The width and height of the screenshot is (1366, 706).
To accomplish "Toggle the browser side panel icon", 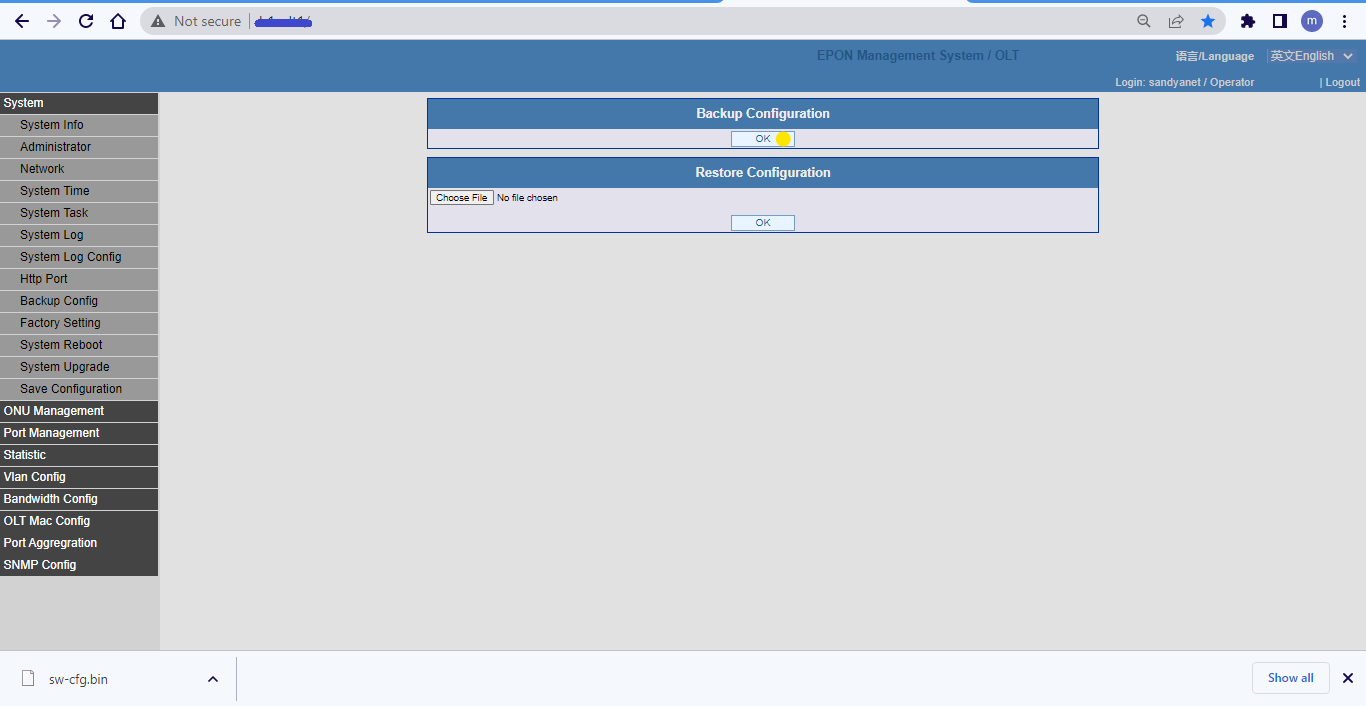I will pos(1279,21).
